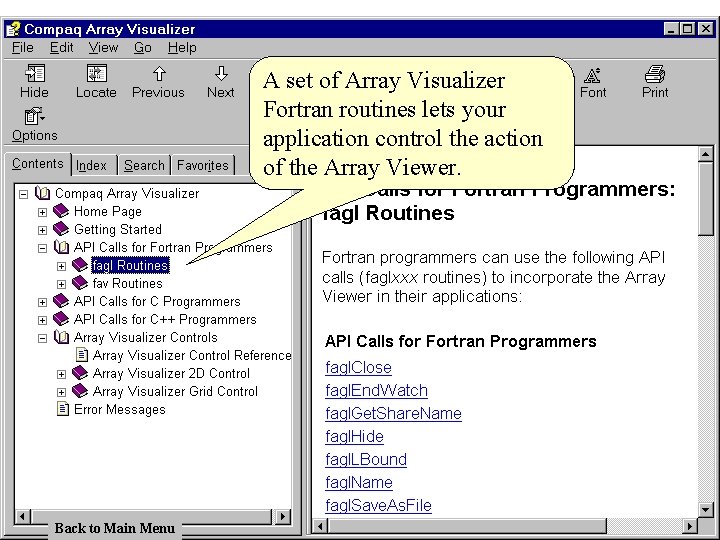Open the faglSaveAsFile link
Image resolution: width=720 pixels, height=540 pixels.
[378, 505]
